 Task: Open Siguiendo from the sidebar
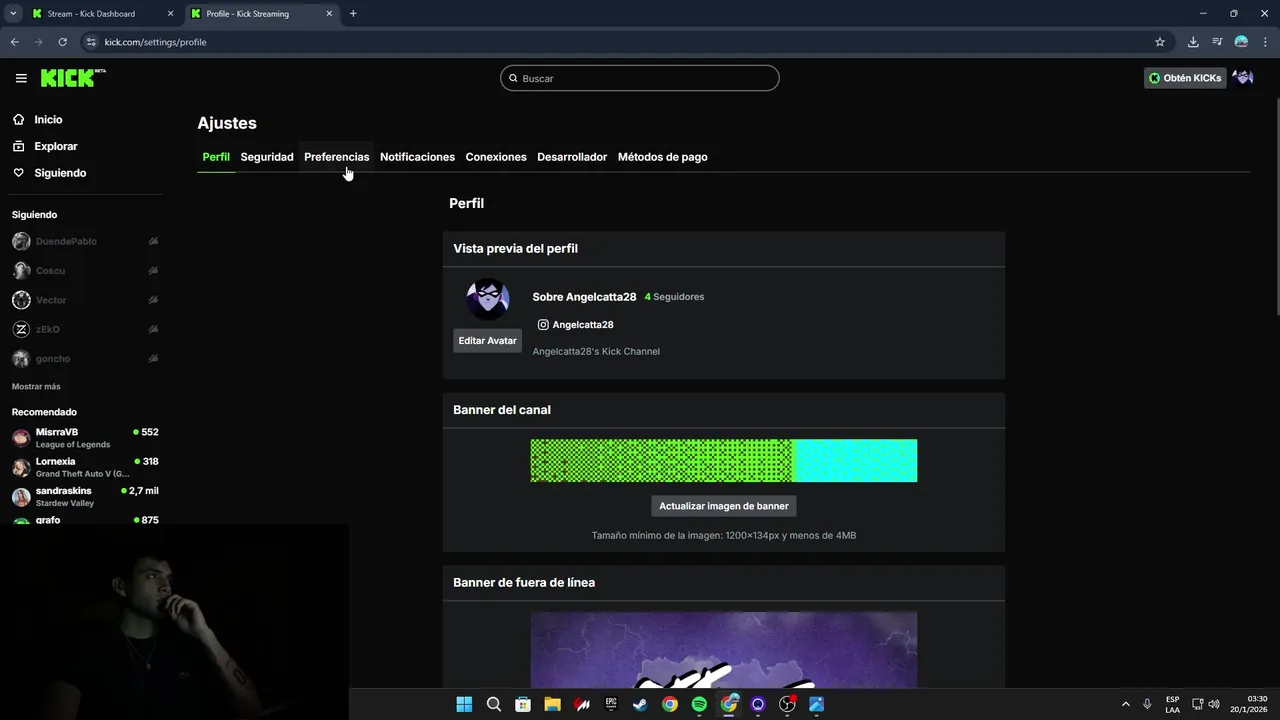[x=60, y=173]
